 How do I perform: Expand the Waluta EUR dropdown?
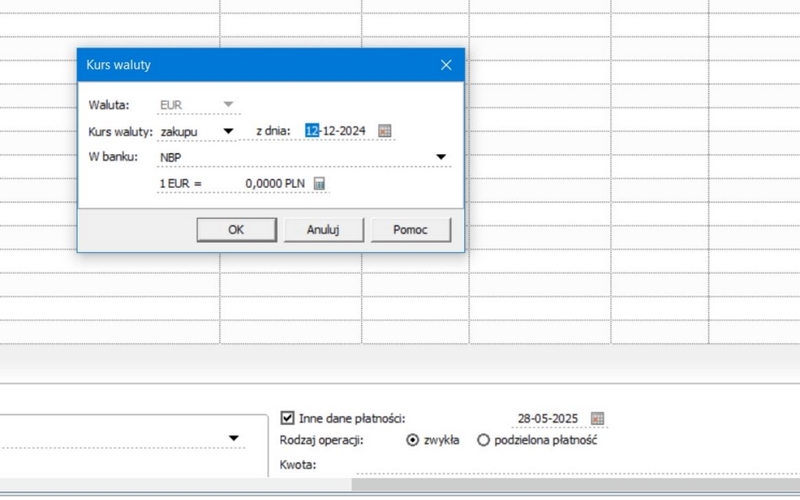228,104
